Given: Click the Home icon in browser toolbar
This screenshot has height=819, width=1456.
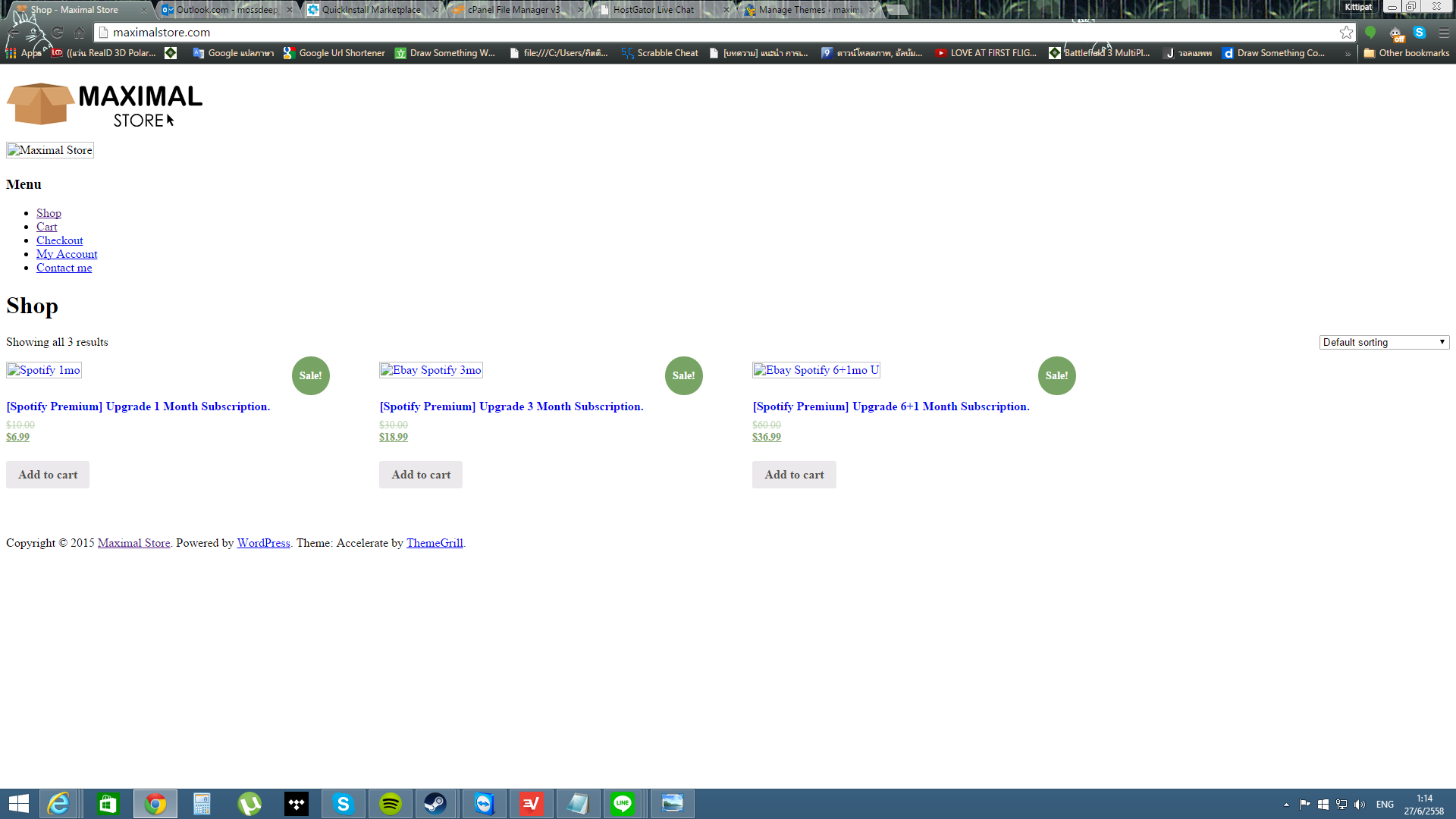Looking at the screenshot, I should pyautogui.click(x=80, y=33).
